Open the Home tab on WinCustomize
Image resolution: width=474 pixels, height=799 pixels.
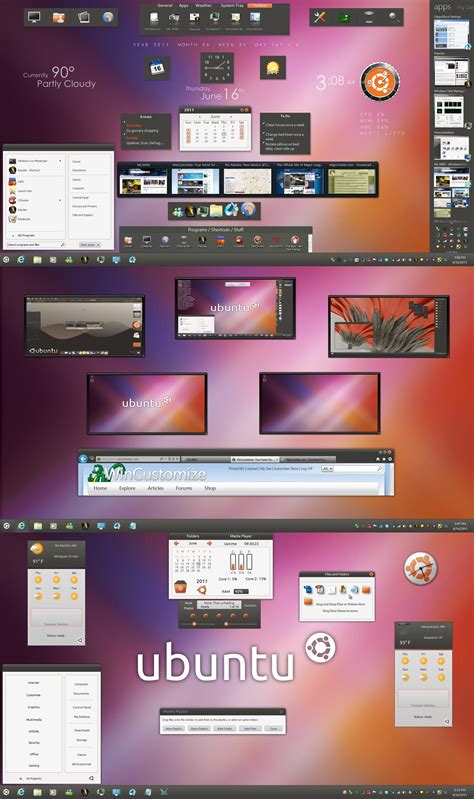coord(100,488)
